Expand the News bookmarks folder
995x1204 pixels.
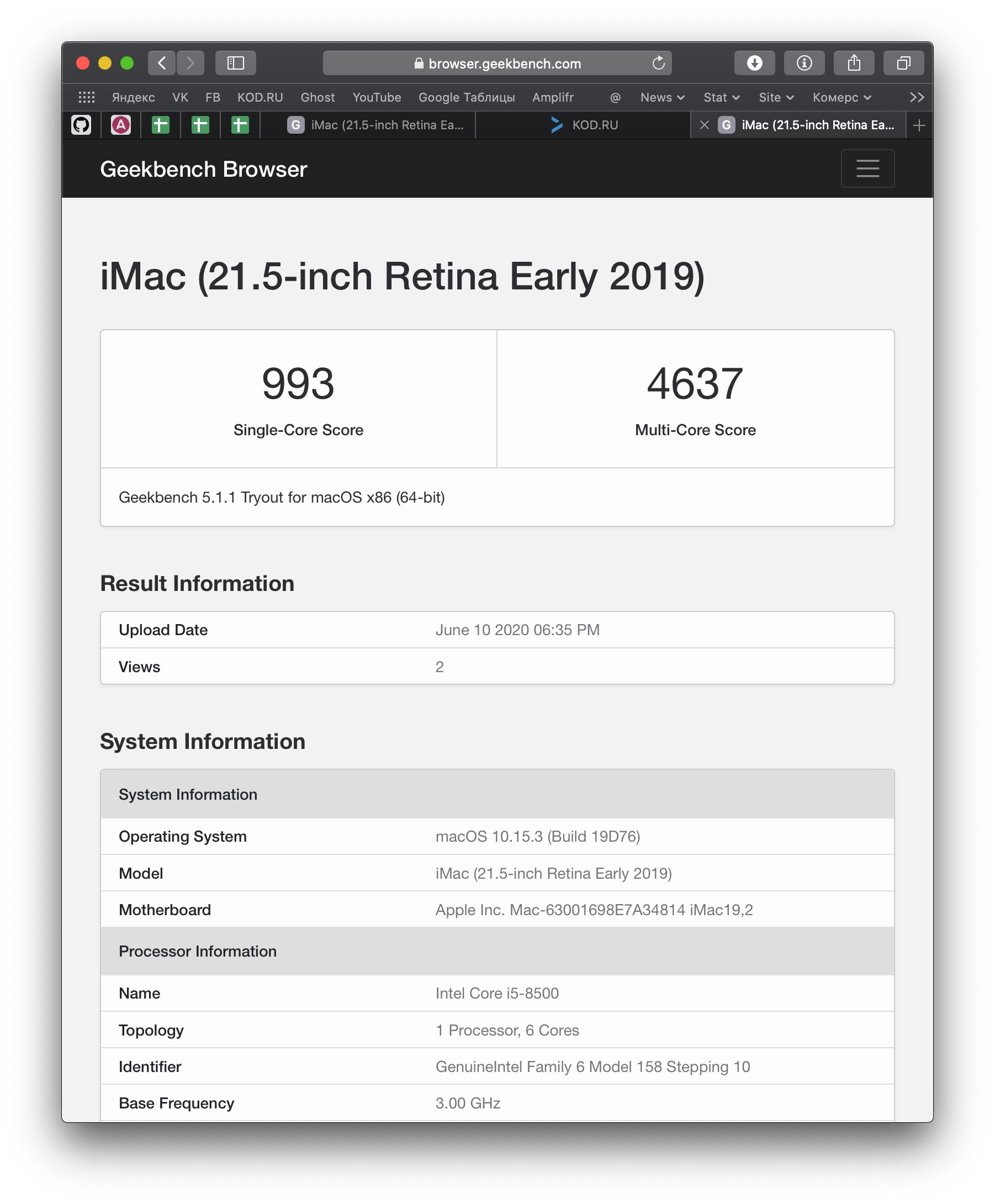(x=662, y=97)
